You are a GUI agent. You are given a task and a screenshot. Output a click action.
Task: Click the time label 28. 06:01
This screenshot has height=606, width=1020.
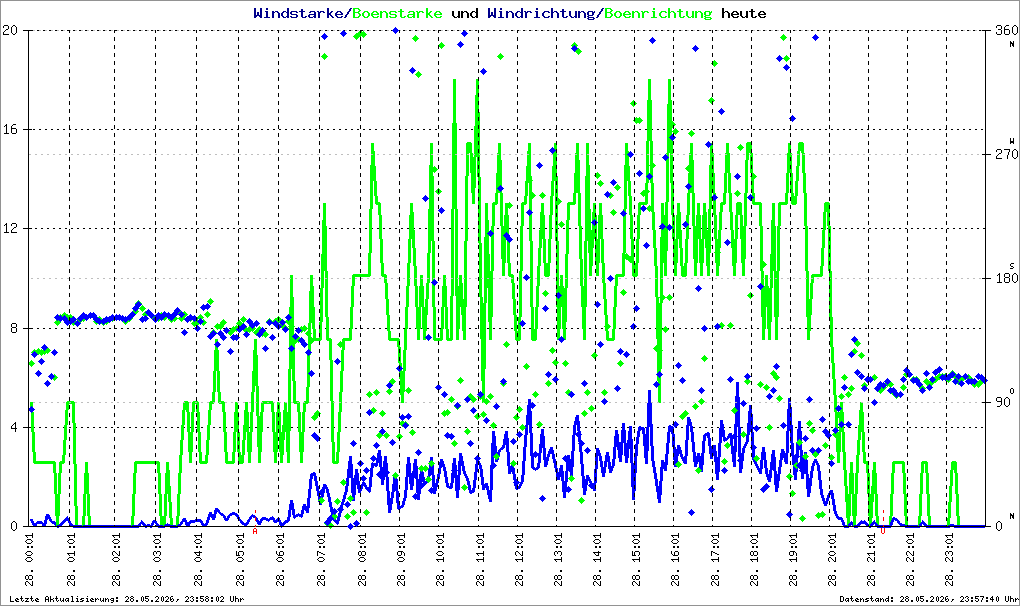point(280,560)
